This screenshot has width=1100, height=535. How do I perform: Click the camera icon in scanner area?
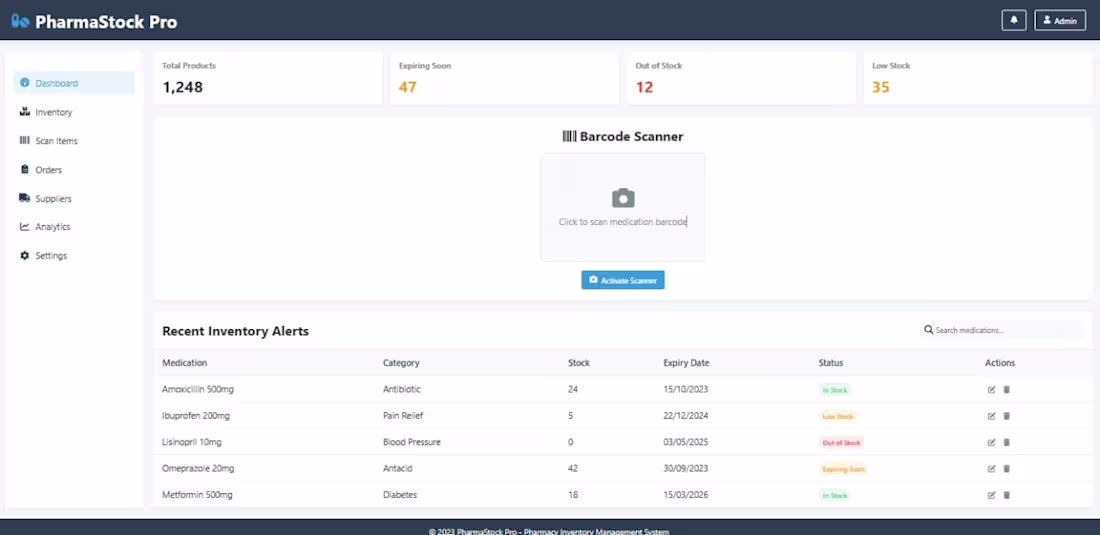pos(623,198)
